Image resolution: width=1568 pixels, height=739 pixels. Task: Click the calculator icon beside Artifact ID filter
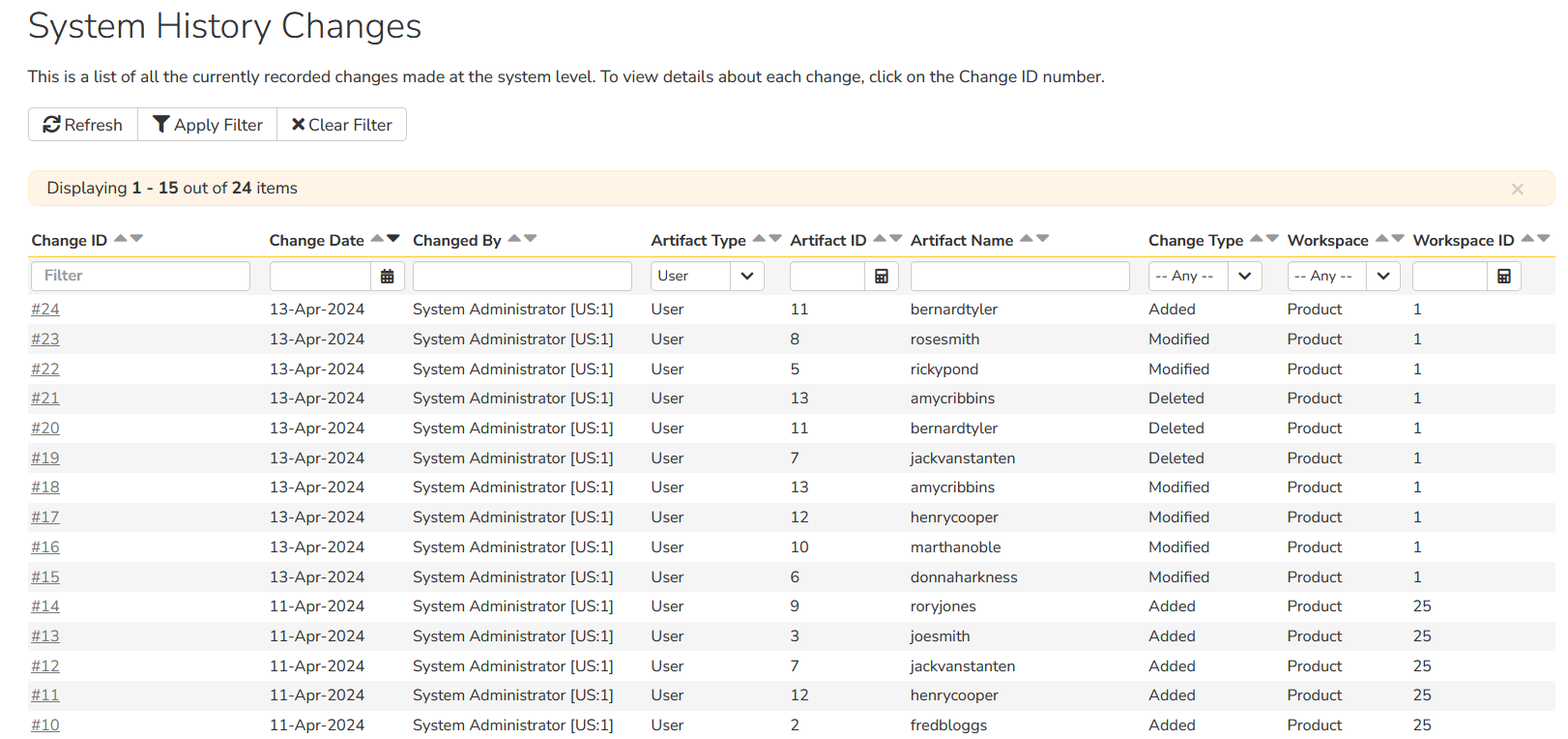pos(881,277)
